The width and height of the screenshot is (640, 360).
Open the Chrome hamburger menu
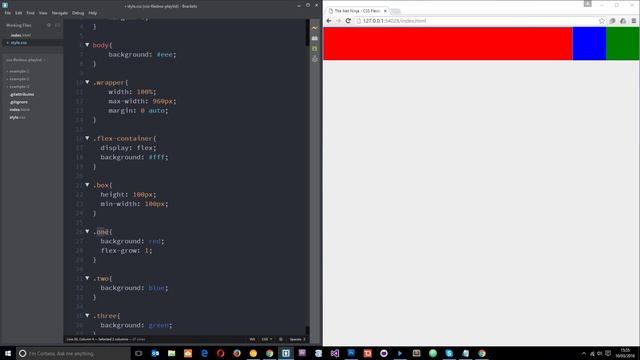click(x=633, y=21)
